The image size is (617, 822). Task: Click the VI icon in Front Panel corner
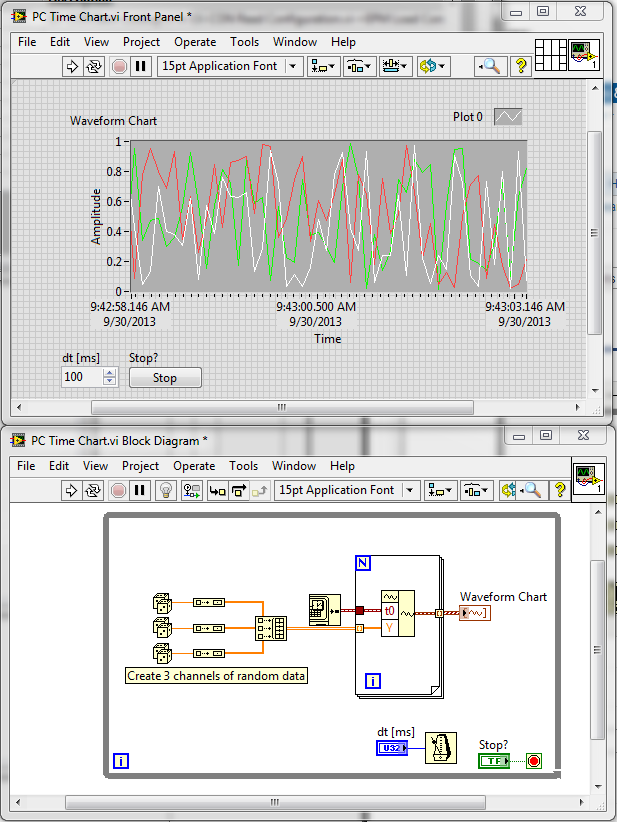pyautogui.click(x=584, y=55)
